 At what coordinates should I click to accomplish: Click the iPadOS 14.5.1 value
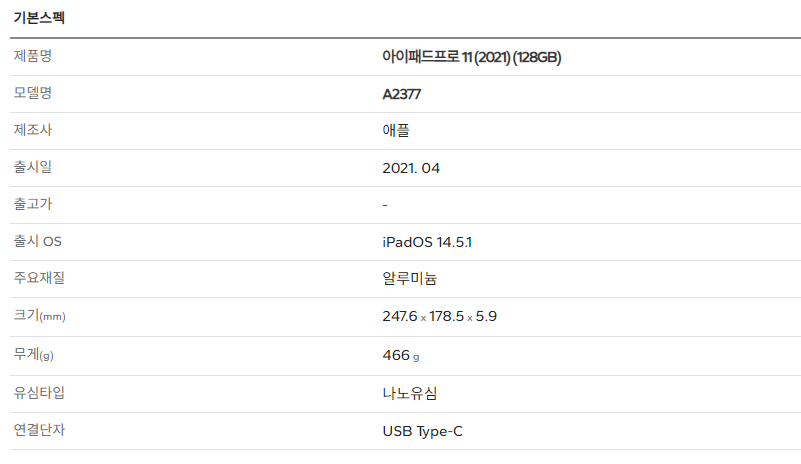427,242
